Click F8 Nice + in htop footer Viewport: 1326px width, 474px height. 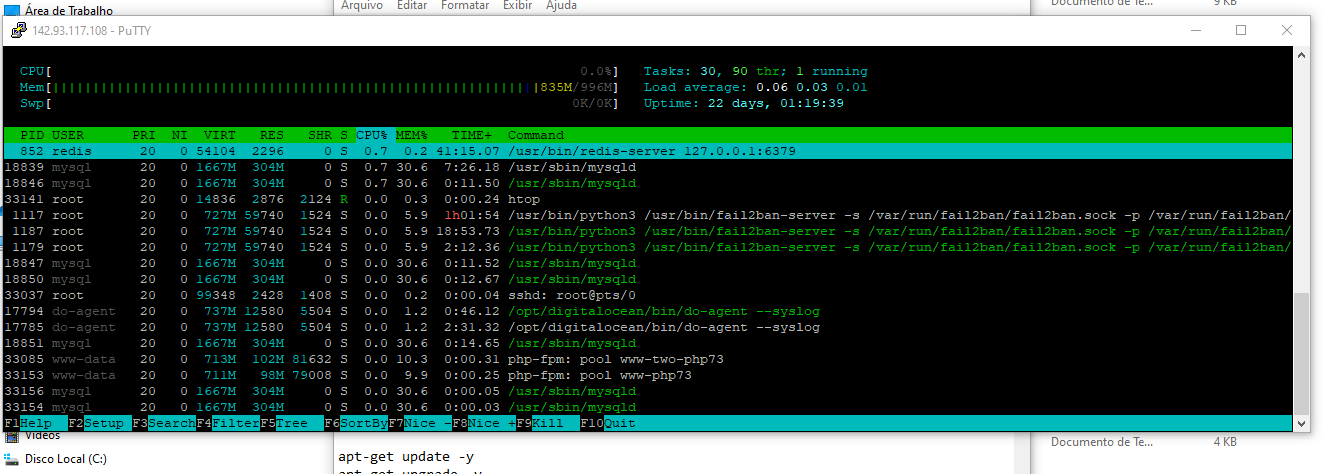pos(484,423)
